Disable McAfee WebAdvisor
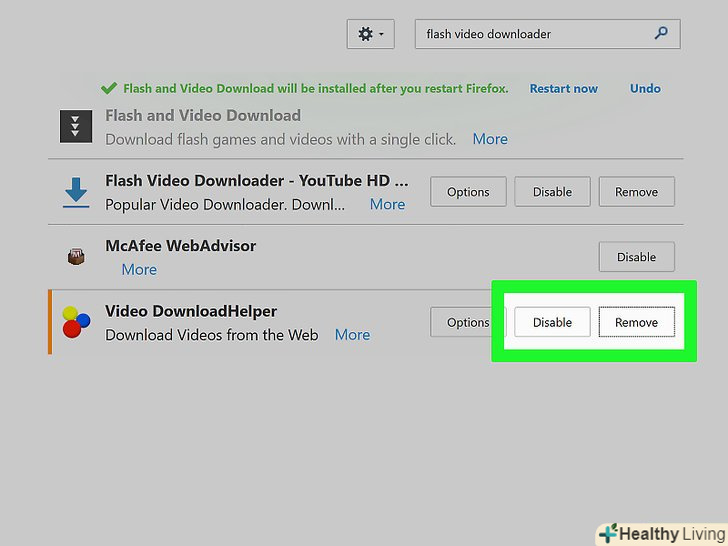The image size is (728, 546). click(x=636, y=257)
